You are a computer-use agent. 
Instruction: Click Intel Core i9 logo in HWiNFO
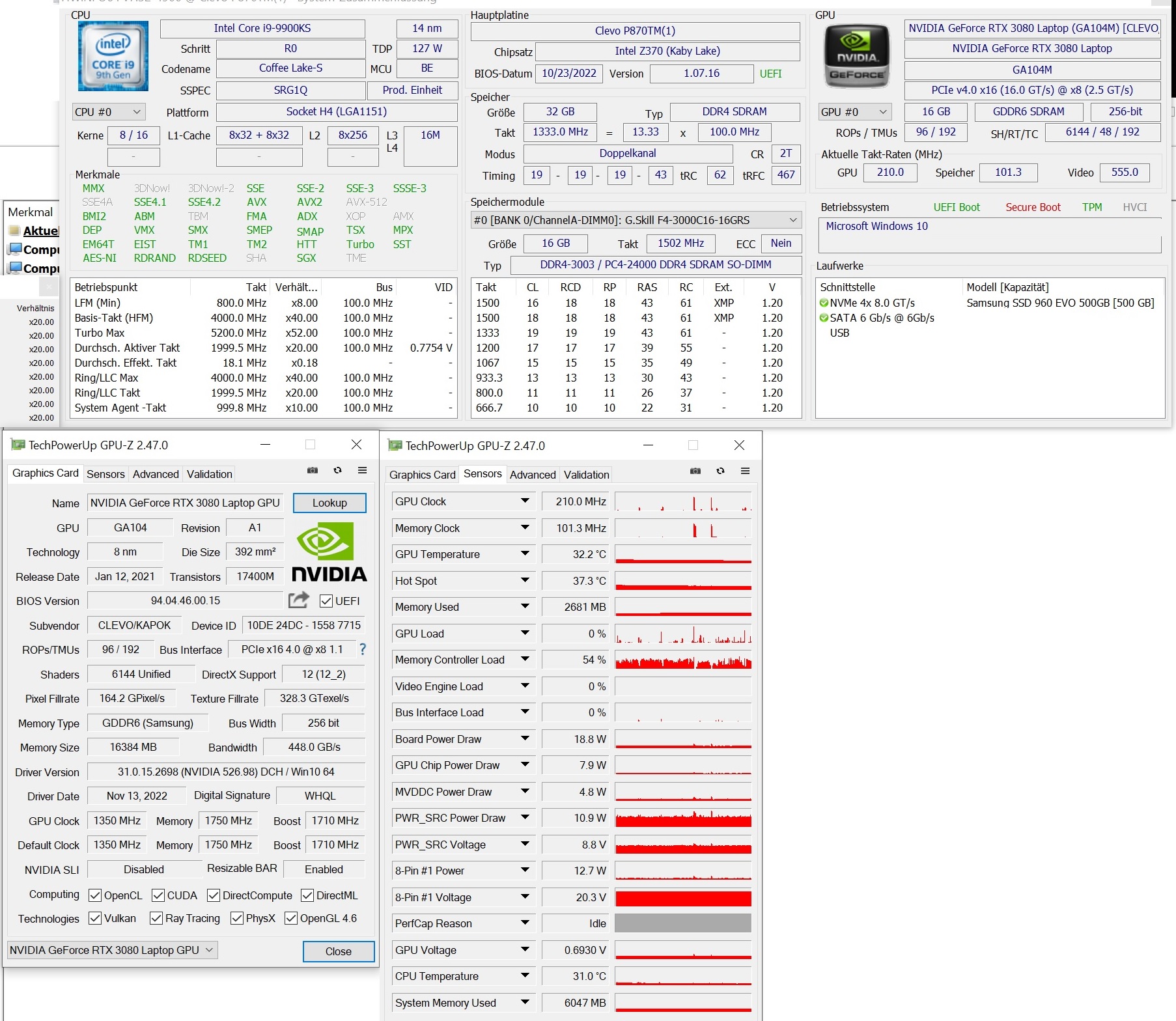tap(113, 56)
